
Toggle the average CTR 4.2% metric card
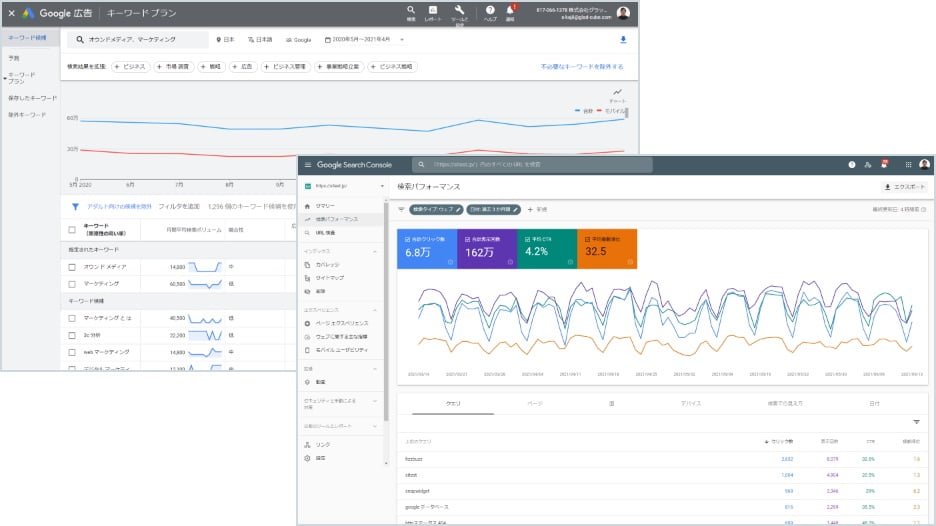(x=547, y=249)
